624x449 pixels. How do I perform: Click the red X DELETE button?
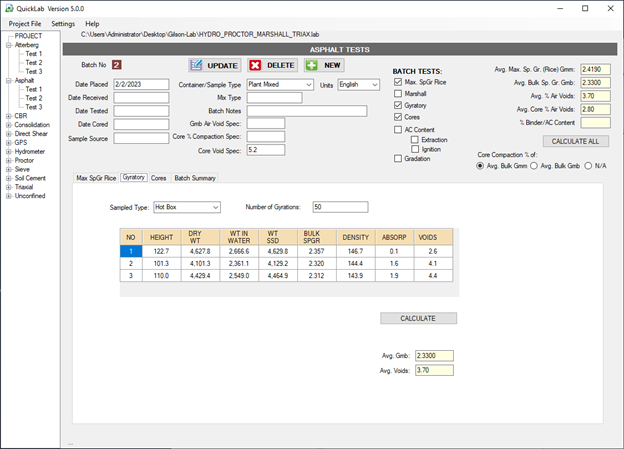(272, 65)
